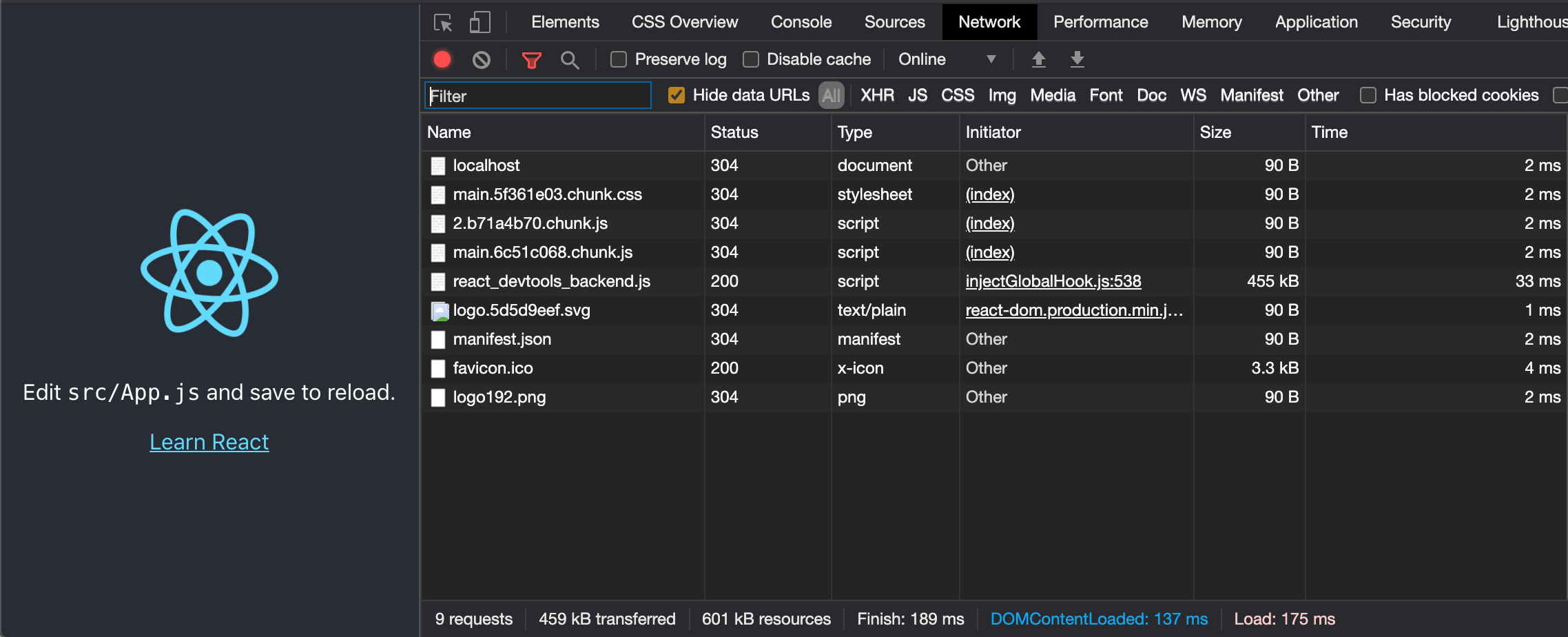The image size is (1568, 637).
Task: Uncheck Hide data URLs
Action: pos(677,95)
